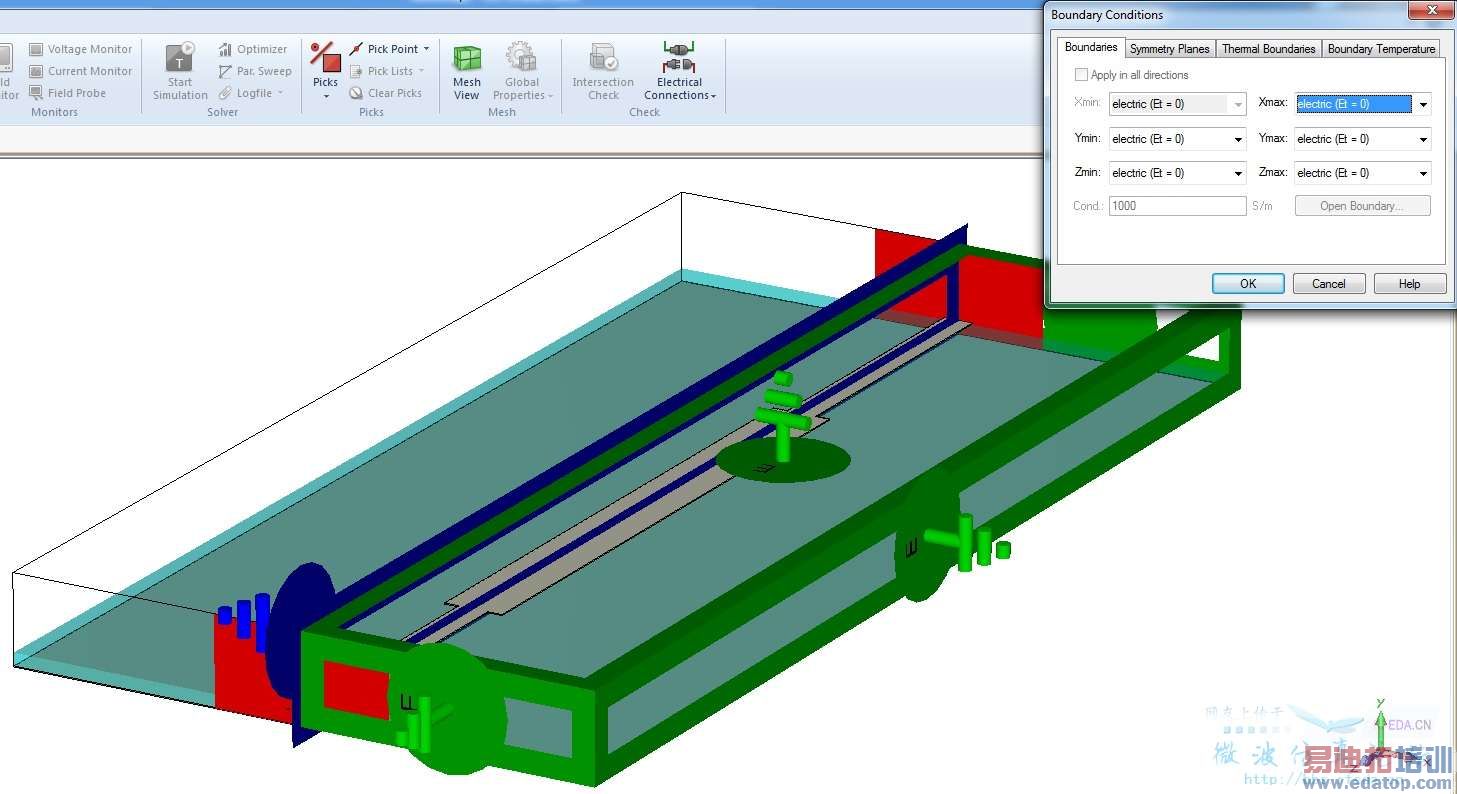Choose the Pick Point tool
The width and height of the screenshot is (1457, 794).
(x=390, y=49)
